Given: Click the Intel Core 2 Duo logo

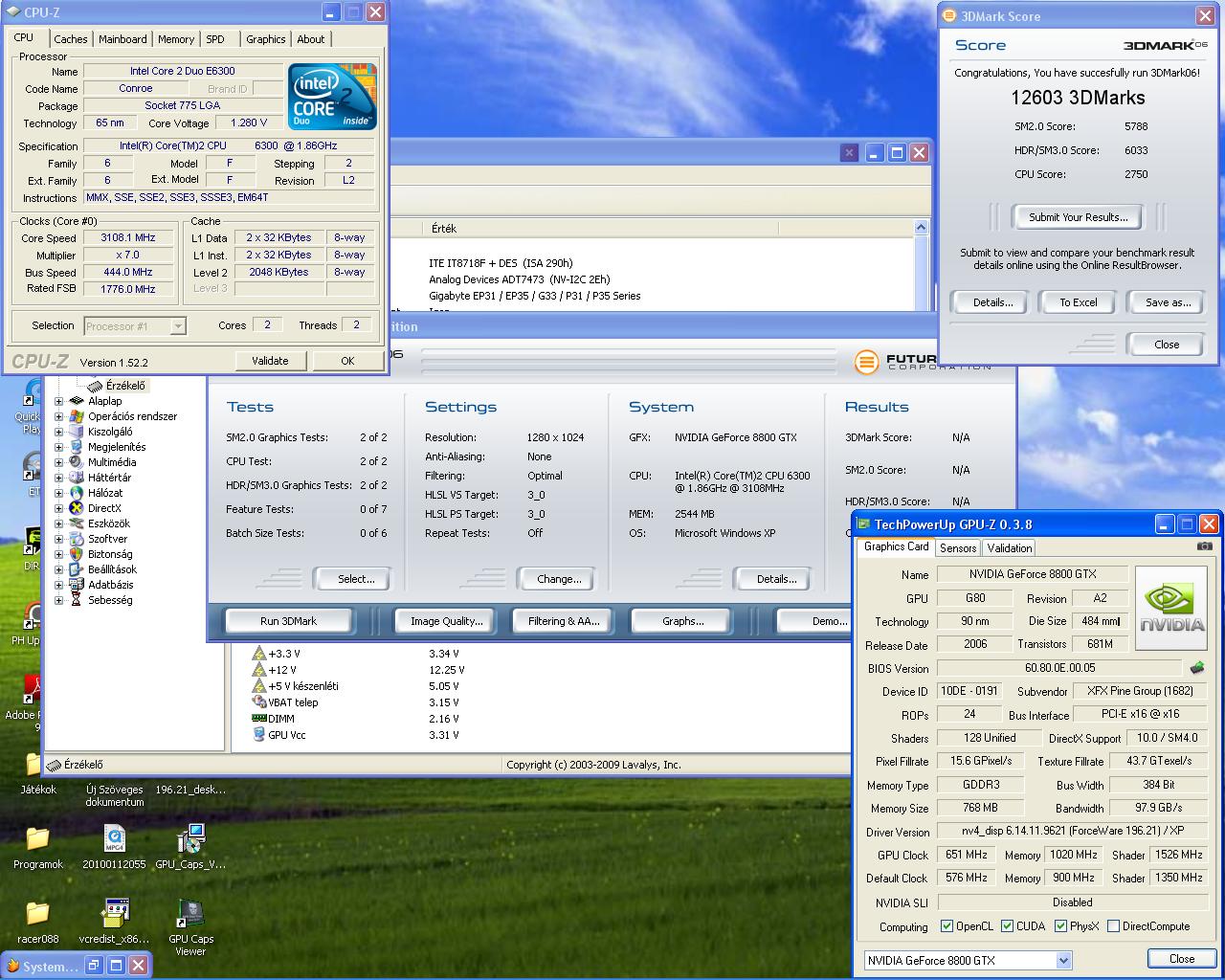Looking at the screenshot, I should [x=332, y=97].
